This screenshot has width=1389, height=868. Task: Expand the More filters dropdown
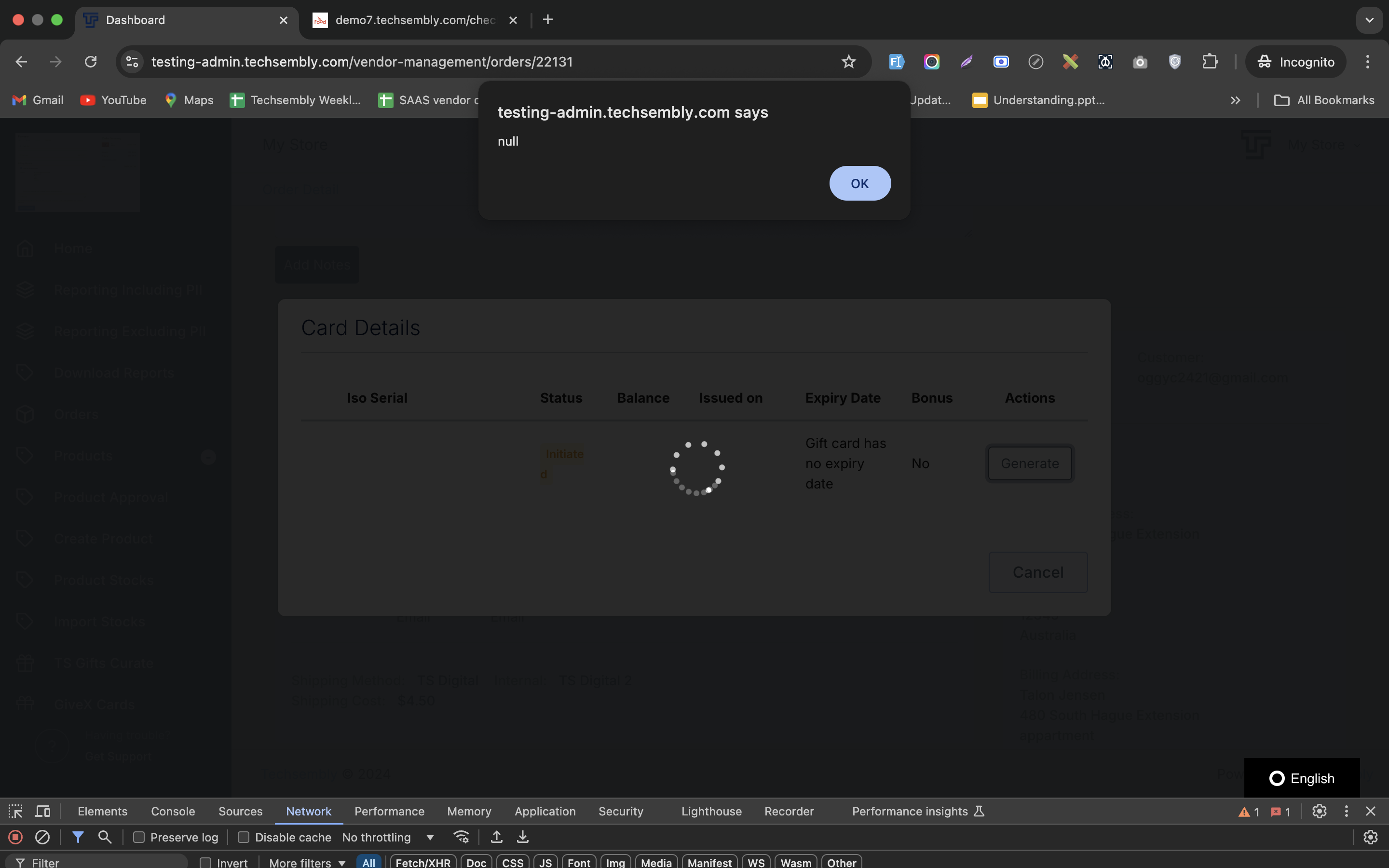pyautogui.click(x=307, y=862)
